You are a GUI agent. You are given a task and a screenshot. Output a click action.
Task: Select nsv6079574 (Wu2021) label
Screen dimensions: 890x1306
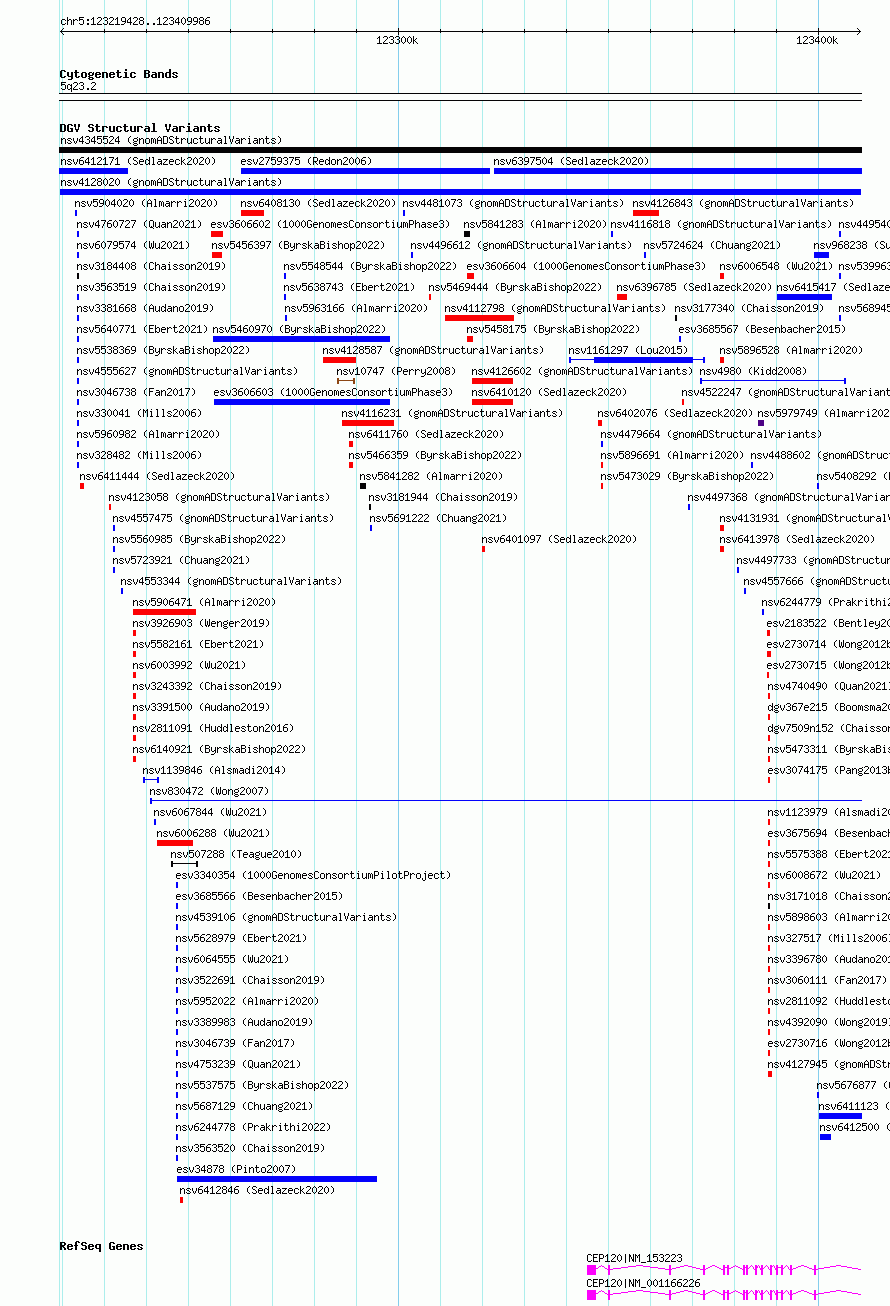click(133, 245)
